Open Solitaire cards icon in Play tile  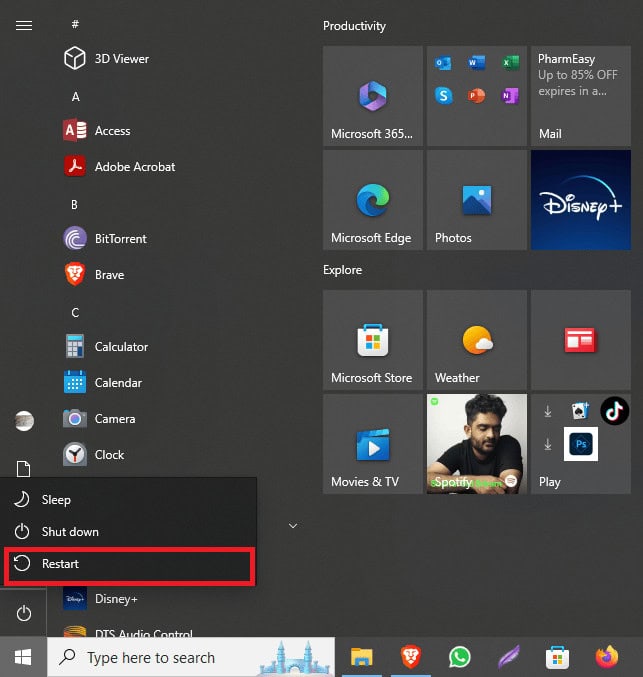click(x=580, y=411)
